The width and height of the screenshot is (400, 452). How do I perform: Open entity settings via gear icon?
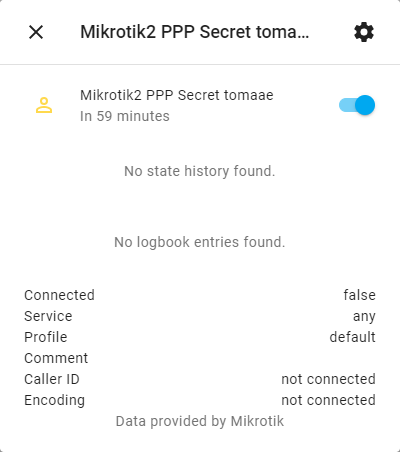click(x=364, y=32)
